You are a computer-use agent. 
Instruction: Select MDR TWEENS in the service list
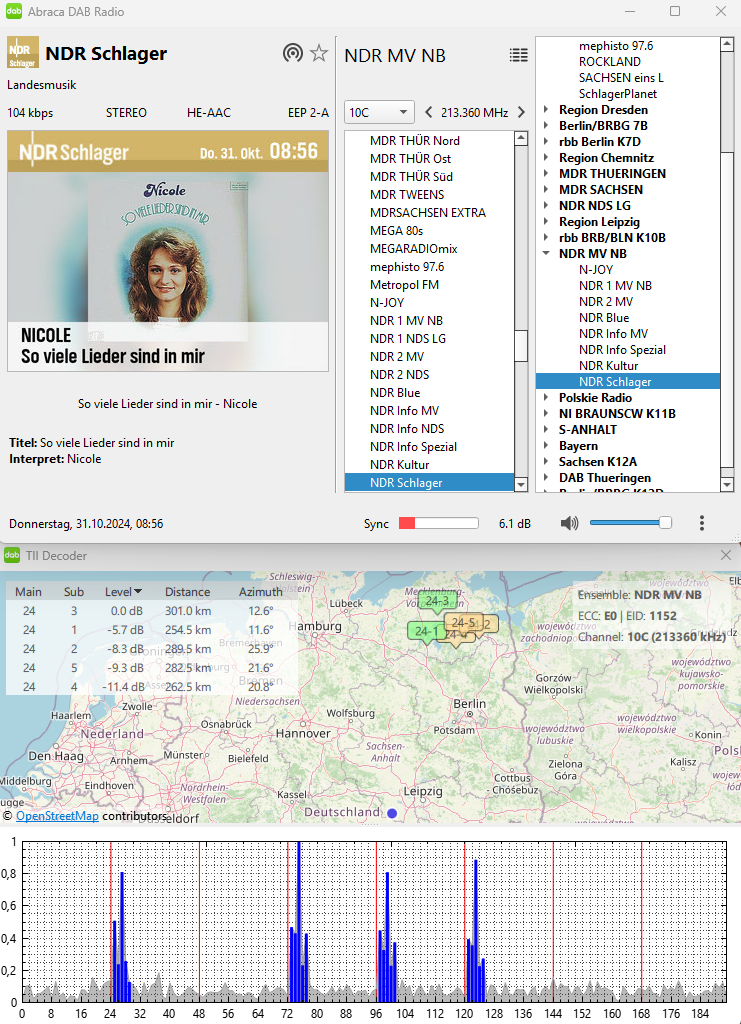pos(407,195)
